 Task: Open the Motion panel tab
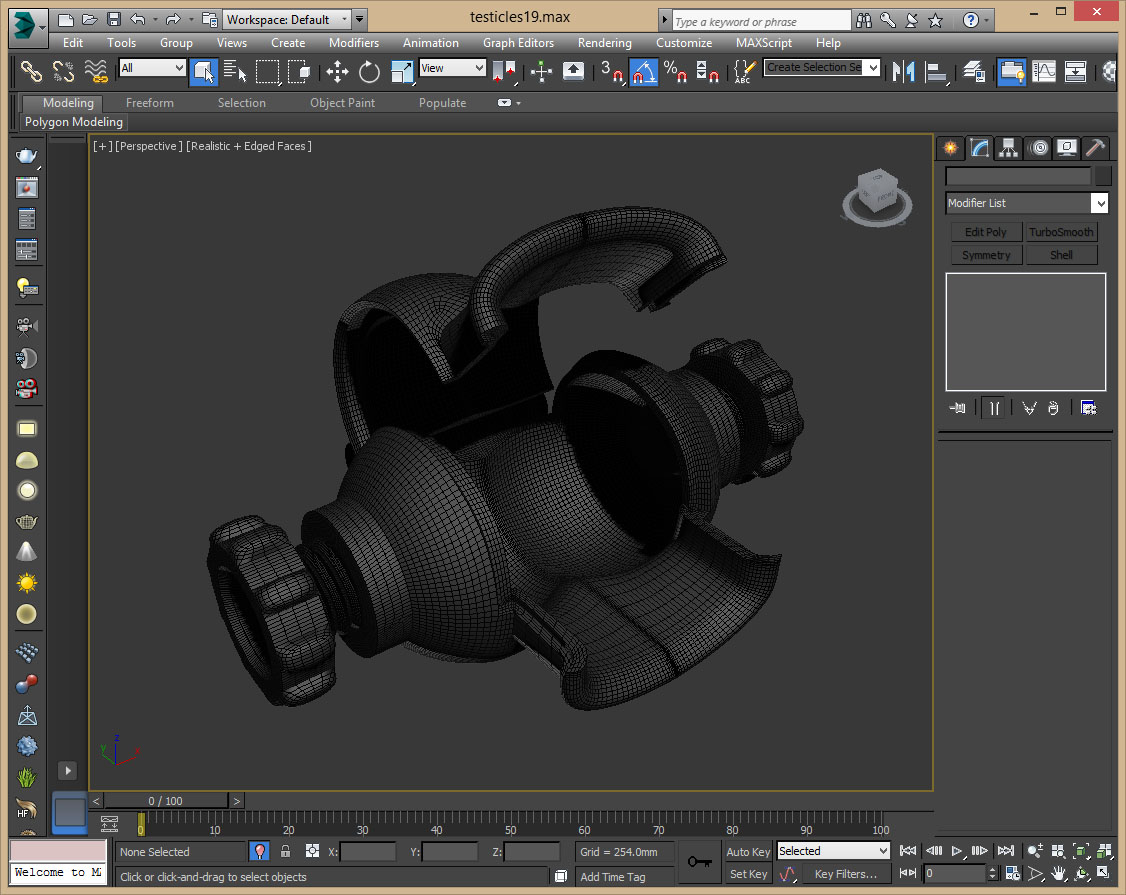(1038, 148)
